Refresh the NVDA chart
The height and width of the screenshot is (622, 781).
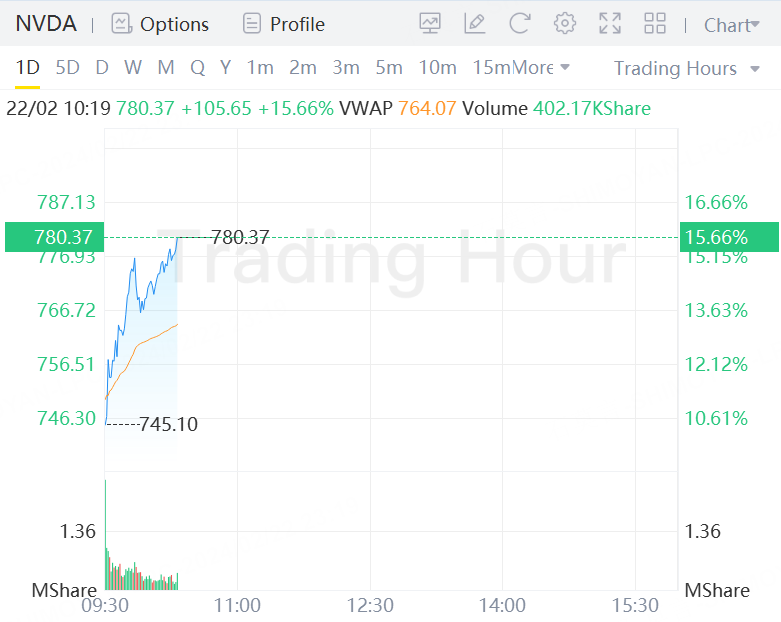(x=520, y=24)
